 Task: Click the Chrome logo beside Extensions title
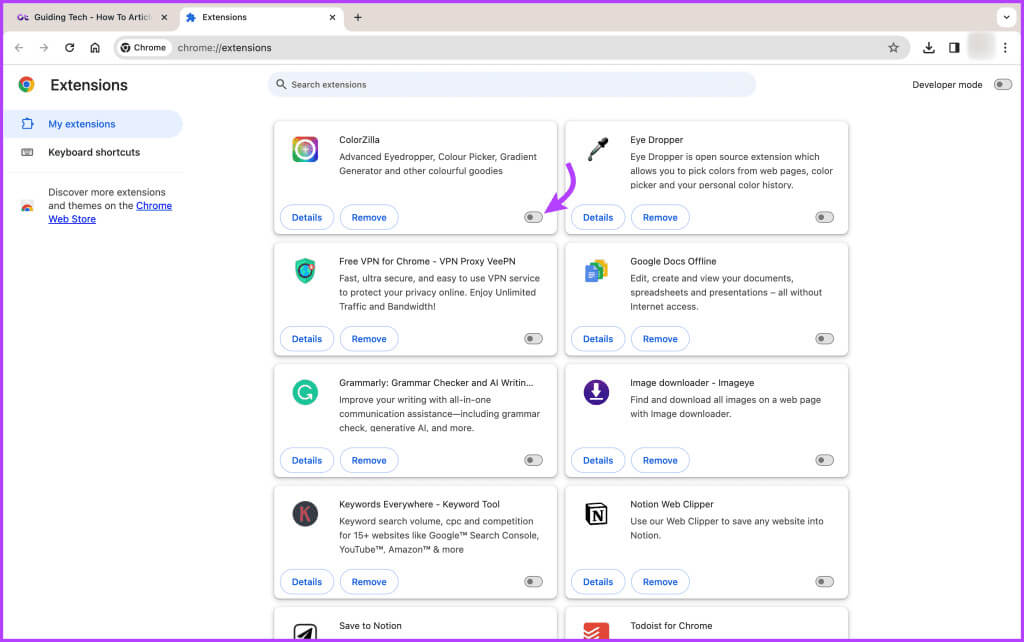coord(26,84)
